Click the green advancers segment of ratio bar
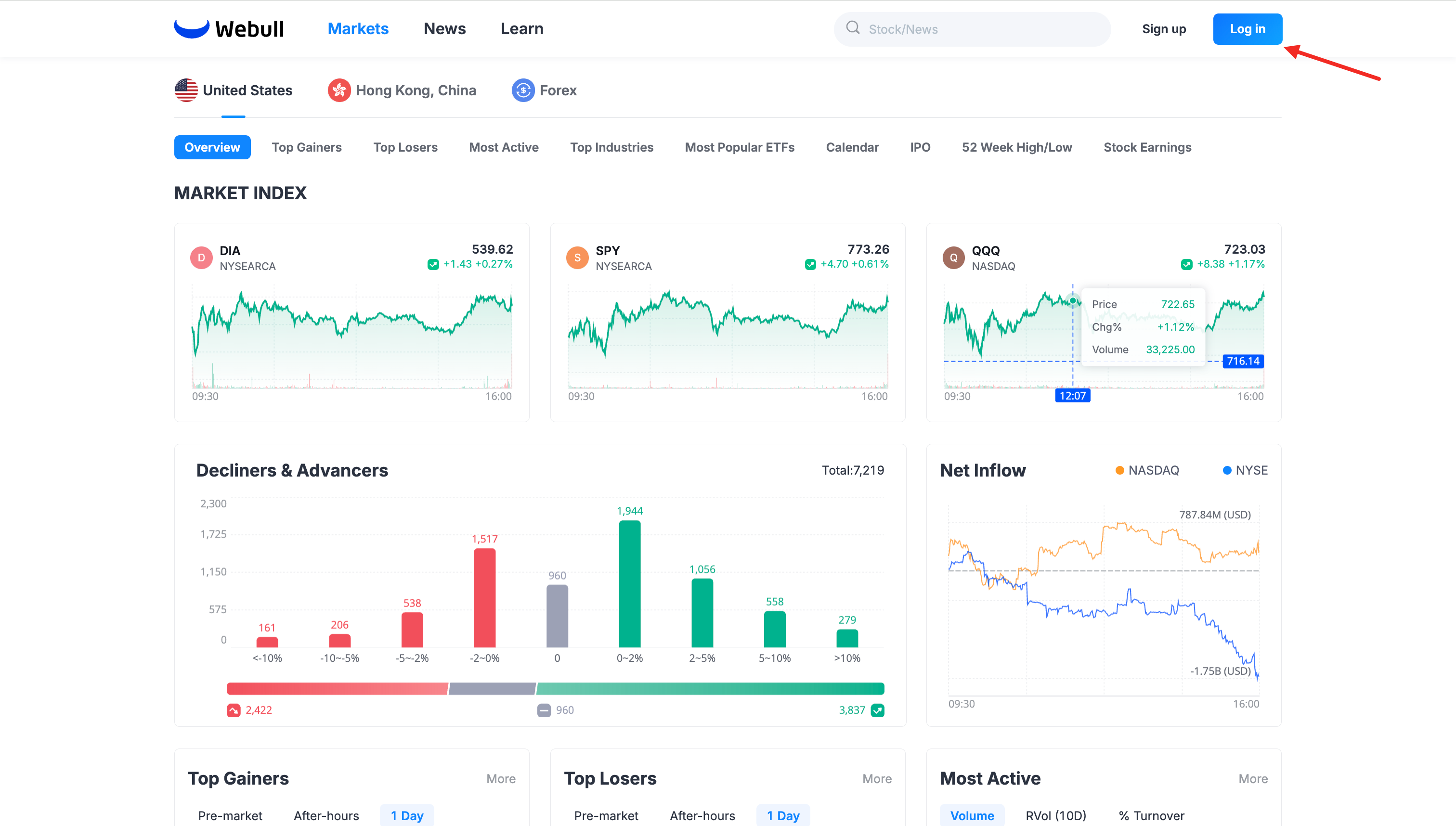The height and width of the screenshot is (826, 1456). click(x=710, y=689)
